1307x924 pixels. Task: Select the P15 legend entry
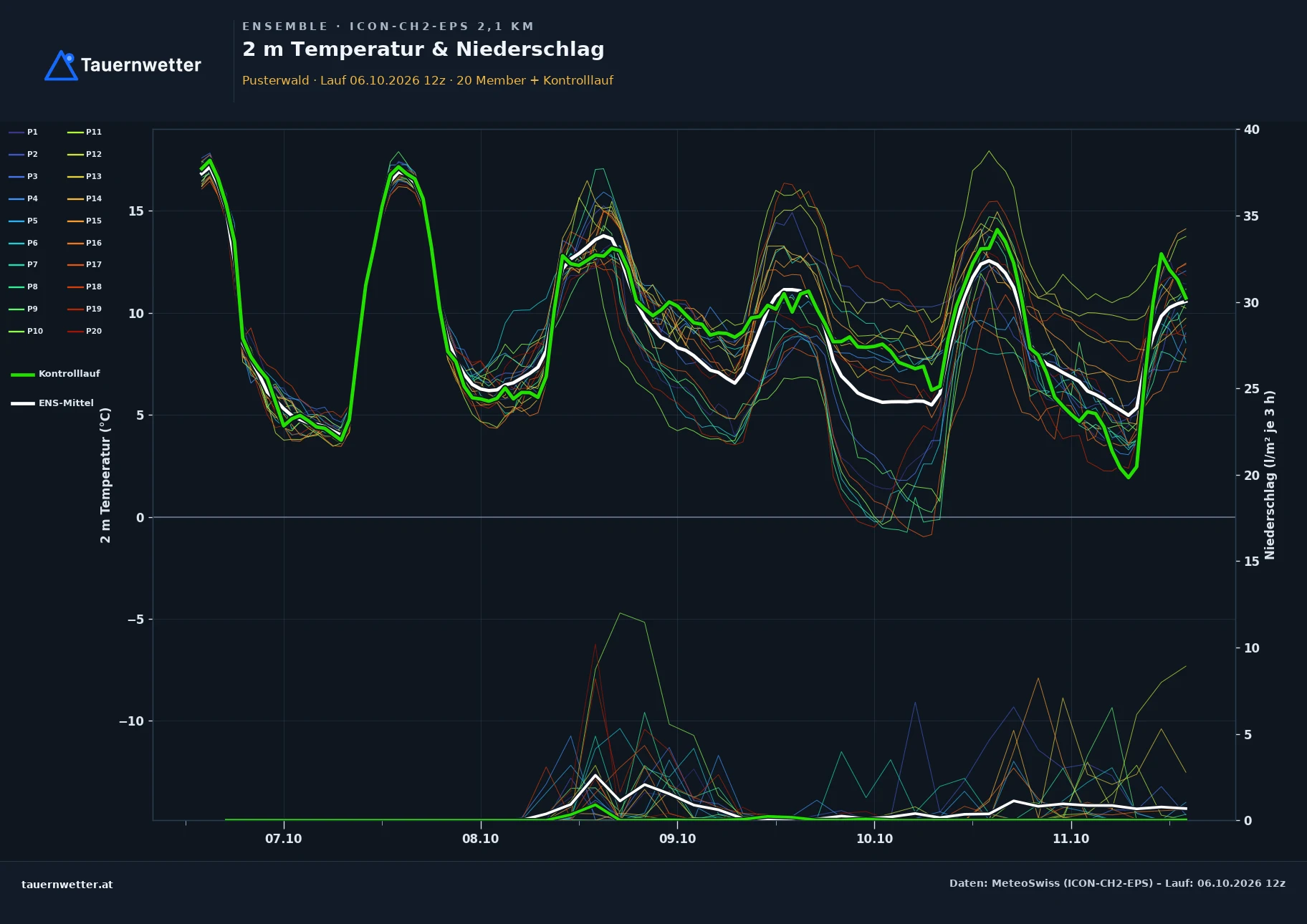(x=85, y=221)
